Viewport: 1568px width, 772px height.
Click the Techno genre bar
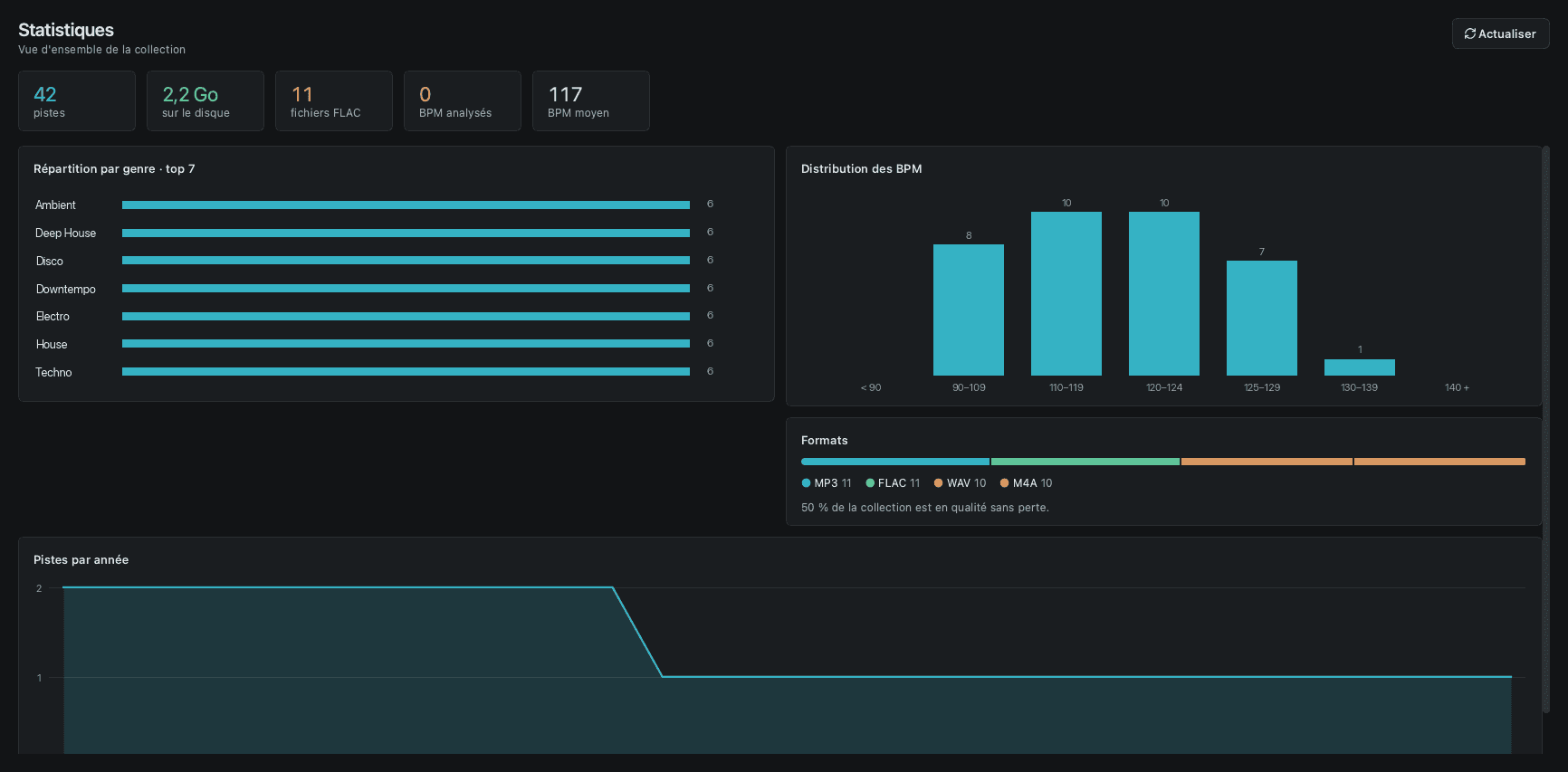point(406,372)
